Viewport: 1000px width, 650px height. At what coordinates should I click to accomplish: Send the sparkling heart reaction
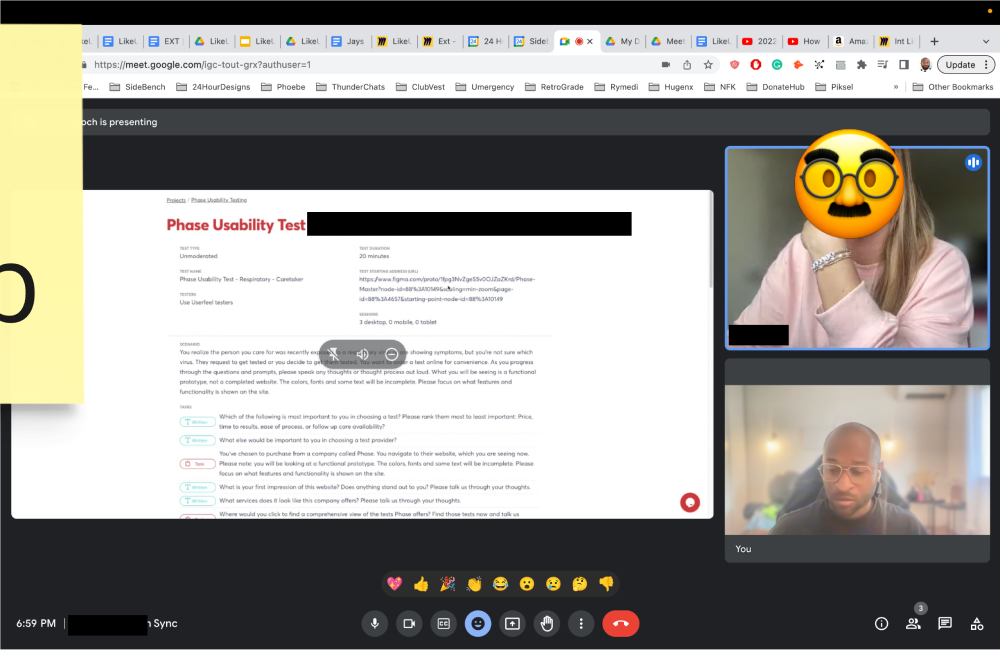click(395, 584)
